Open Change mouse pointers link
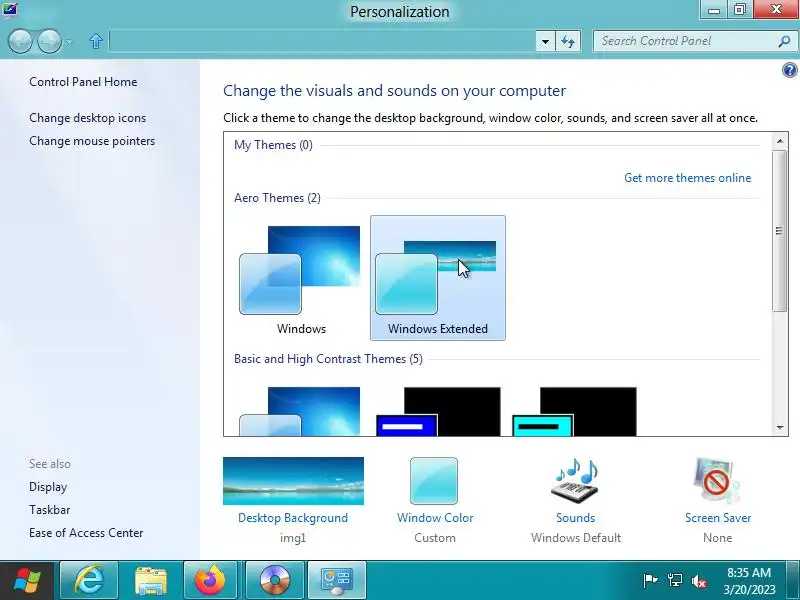 coord(92,141)
